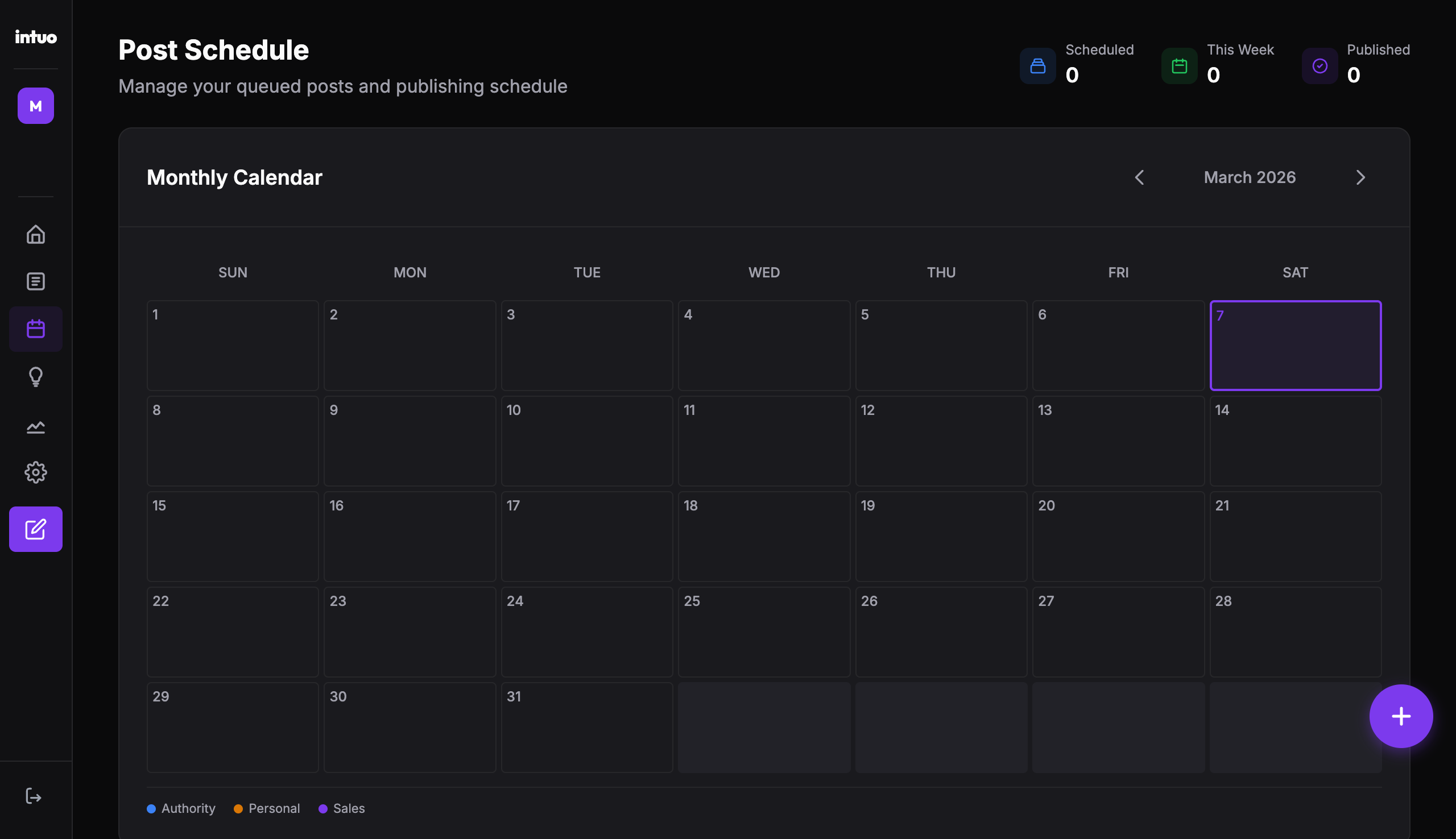The height and width of the screenshot is (839, 1456).
Task: Create a new post with the plus button
Action: tap(1401, 716)
